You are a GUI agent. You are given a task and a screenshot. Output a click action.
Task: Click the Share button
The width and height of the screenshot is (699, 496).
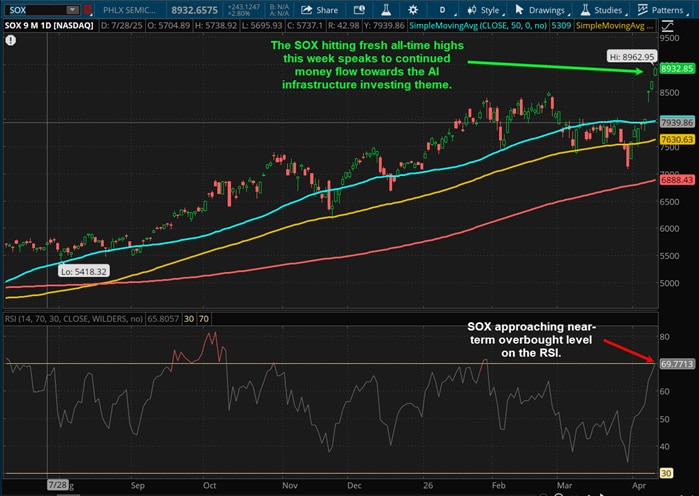click(319, 10)
